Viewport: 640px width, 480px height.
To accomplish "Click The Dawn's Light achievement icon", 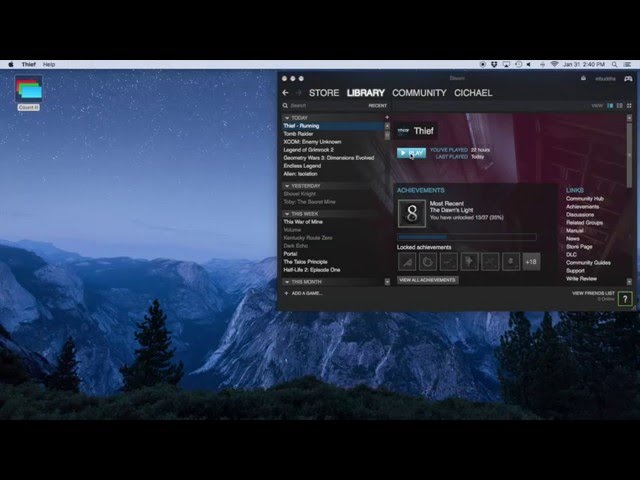I will point(412,213).
